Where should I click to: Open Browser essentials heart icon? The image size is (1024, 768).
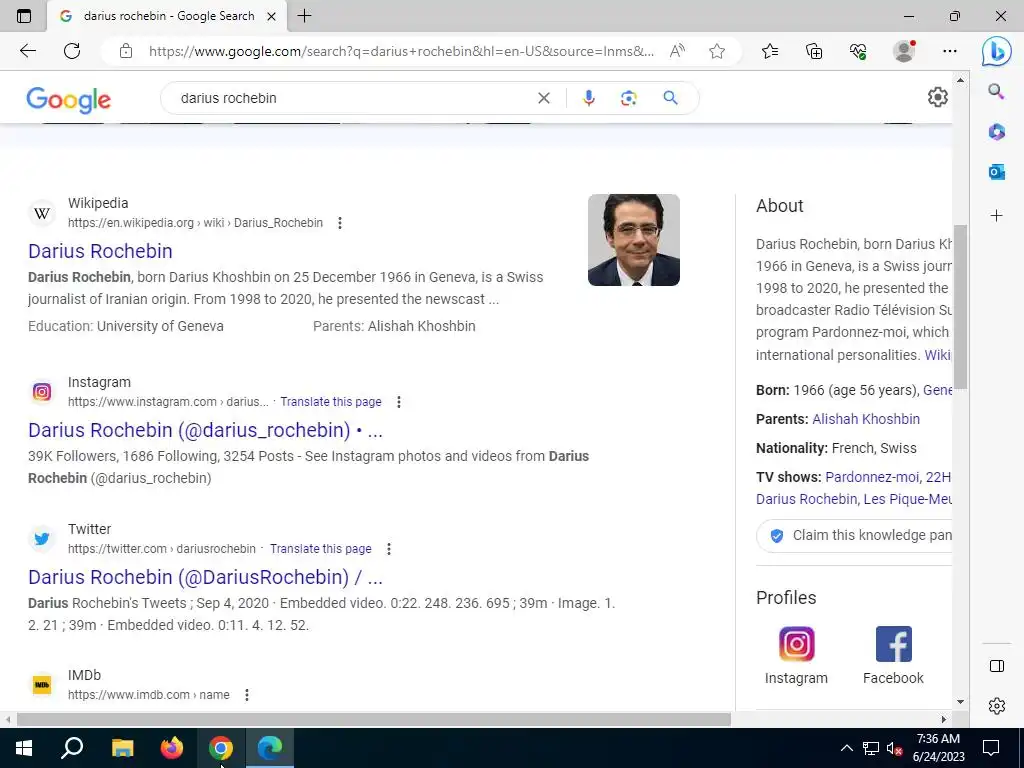(858, 51)
